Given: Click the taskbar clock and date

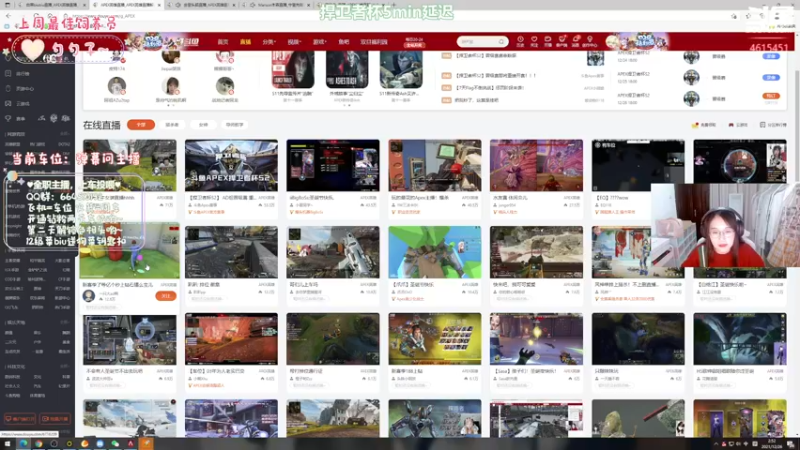Looking at the screenshot, I should [772, 444].
